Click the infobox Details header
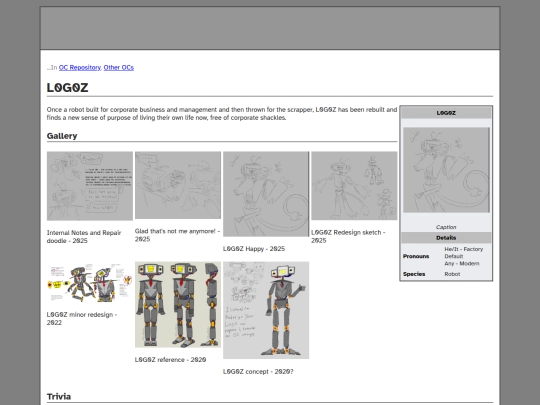This screenshot has height=405, width=540. coord(446,238)
